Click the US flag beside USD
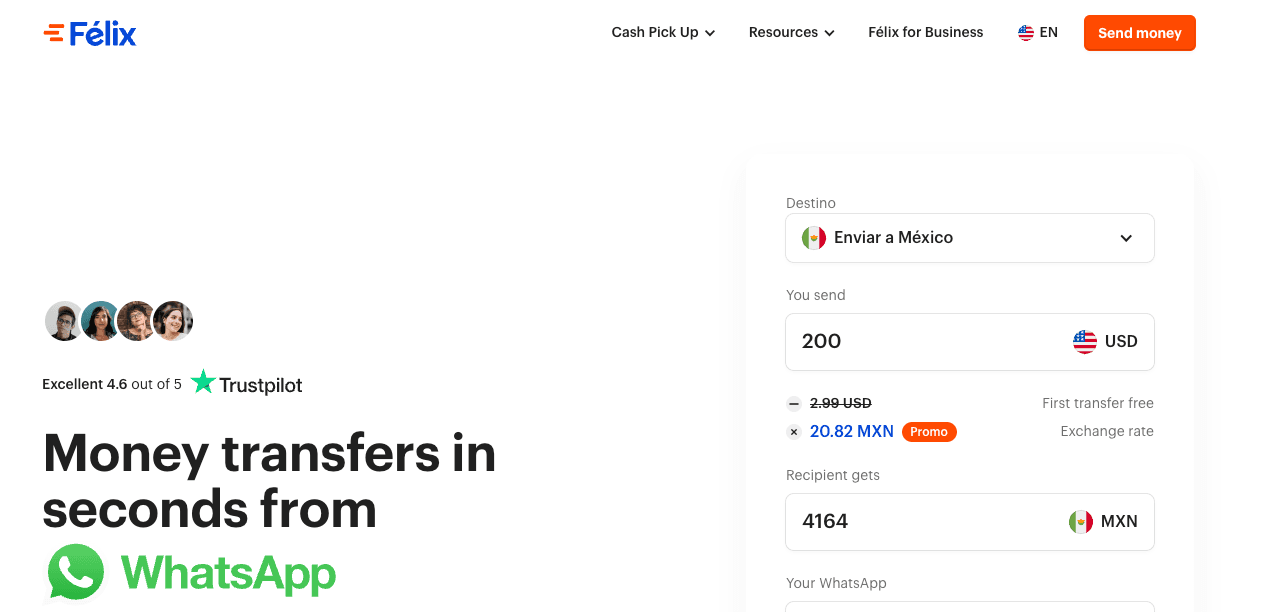Screen dimensions: 1263x612 1085,342
